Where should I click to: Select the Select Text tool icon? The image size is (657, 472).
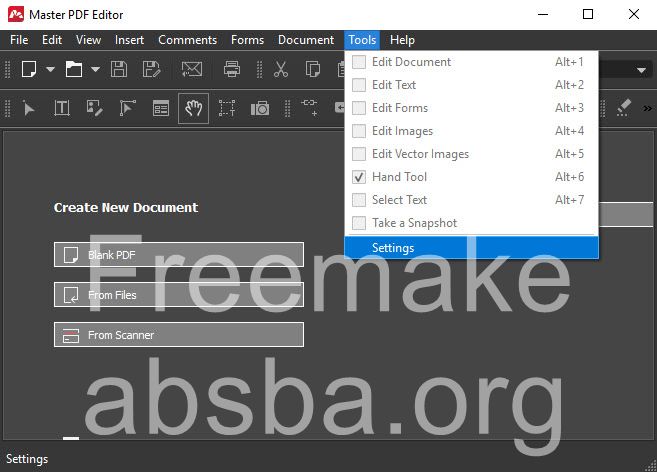coord(227,109)
